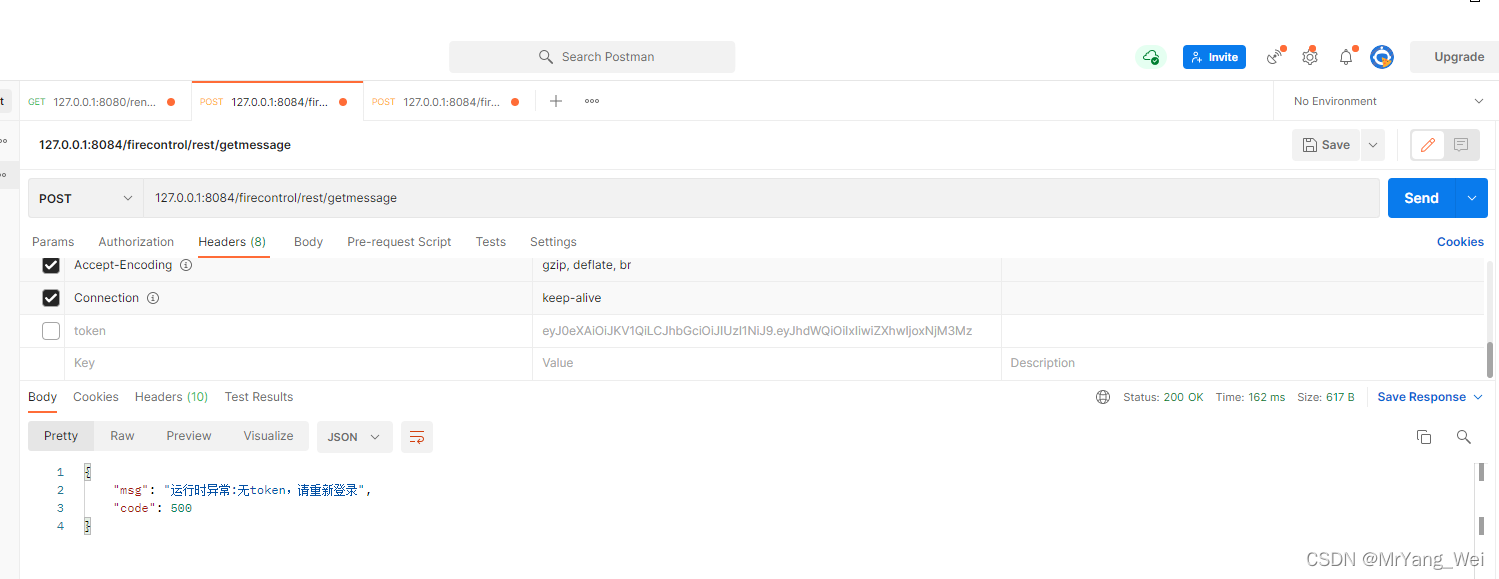Toggle word wrap in the response body
This screenshot has height=579, width=1499.
(x=417, y=437)
